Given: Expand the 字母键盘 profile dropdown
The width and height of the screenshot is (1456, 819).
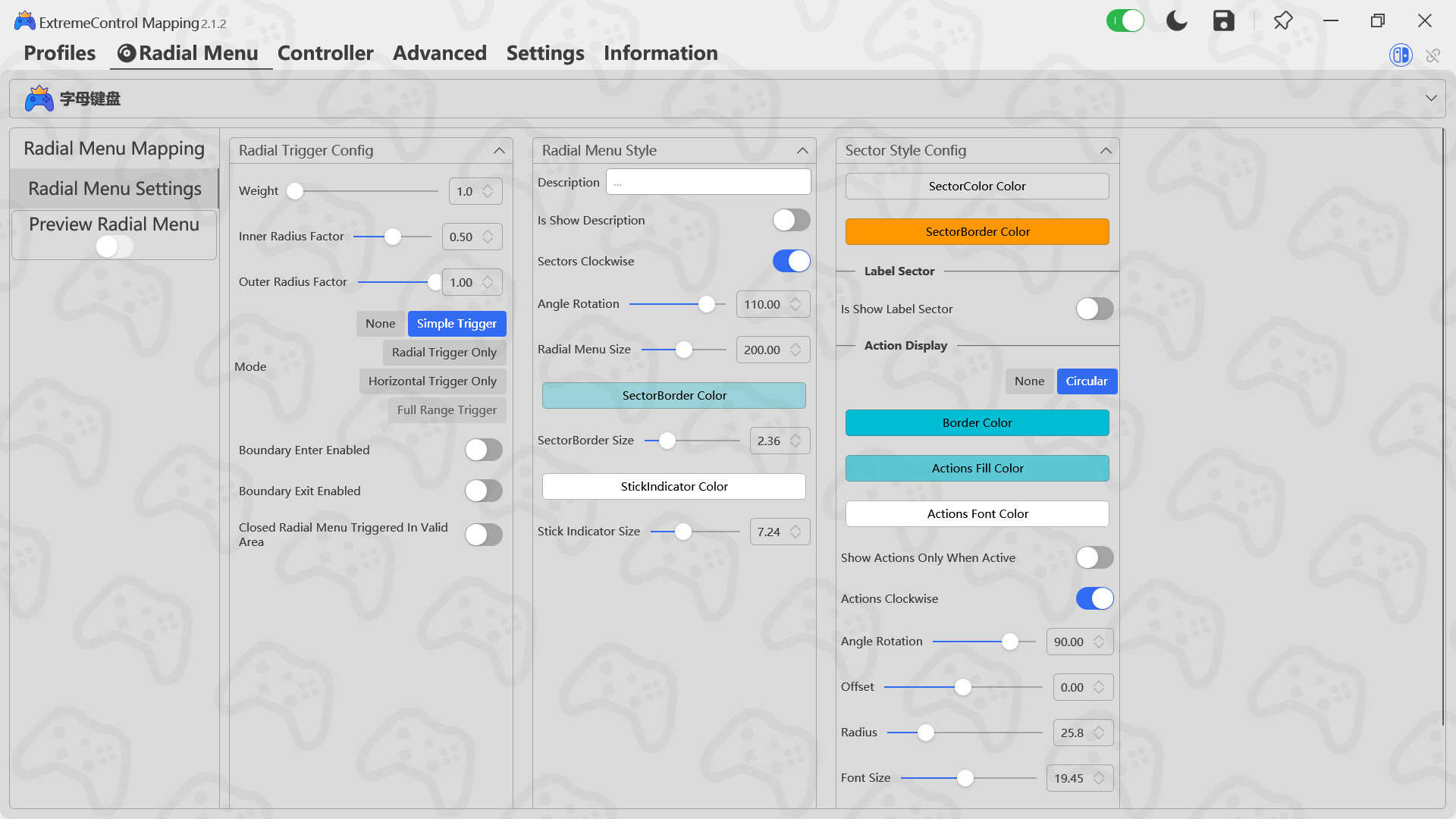Looking at the screenshot, I should [1432, 98].
